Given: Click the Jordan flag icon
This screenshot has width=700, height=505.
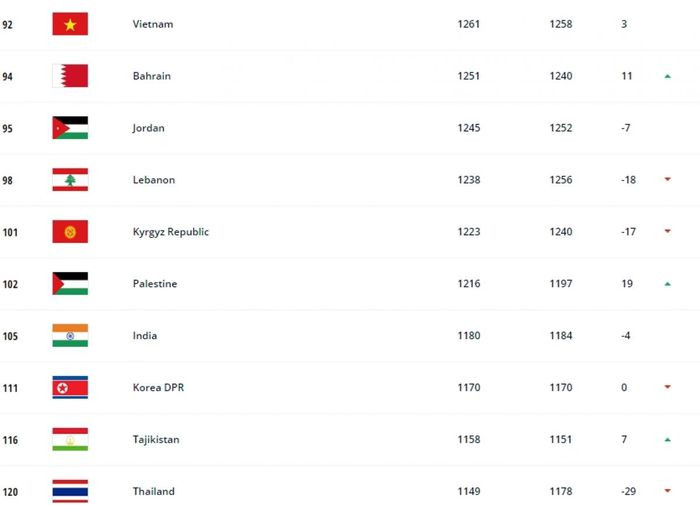Looking at the screenshot, I should coord(70,128).
